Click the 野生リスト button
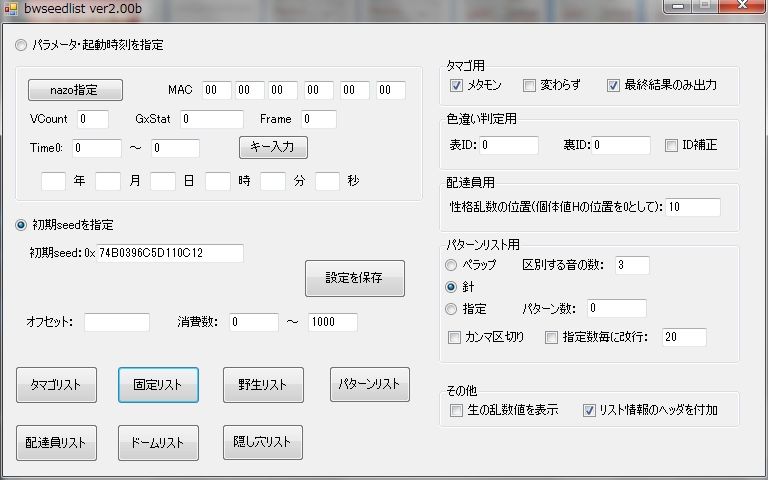768x480 pixels. [263, 384]
